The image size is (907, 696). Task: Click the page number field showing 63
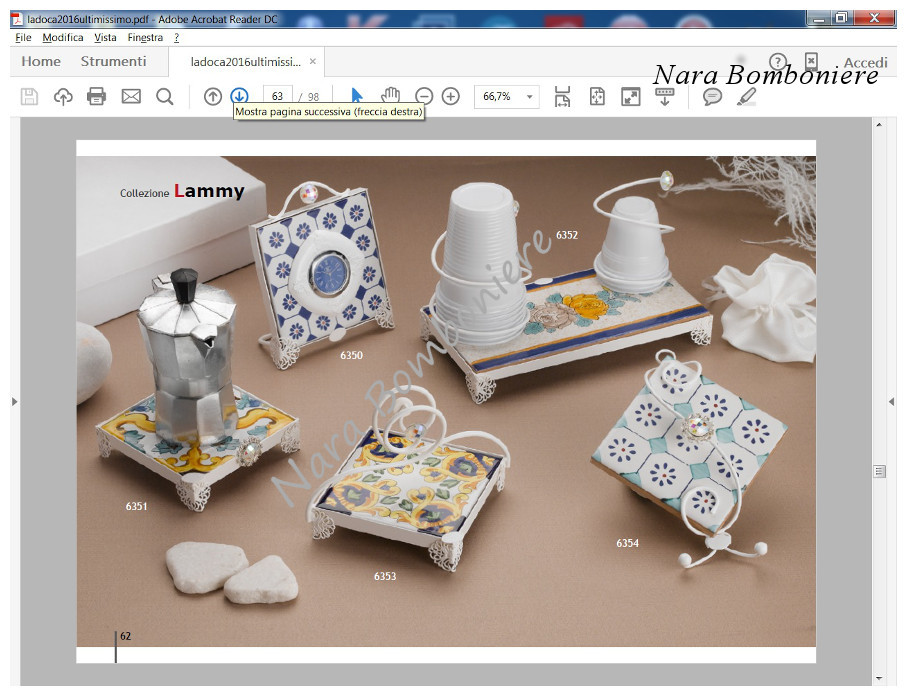coord(277,97)
